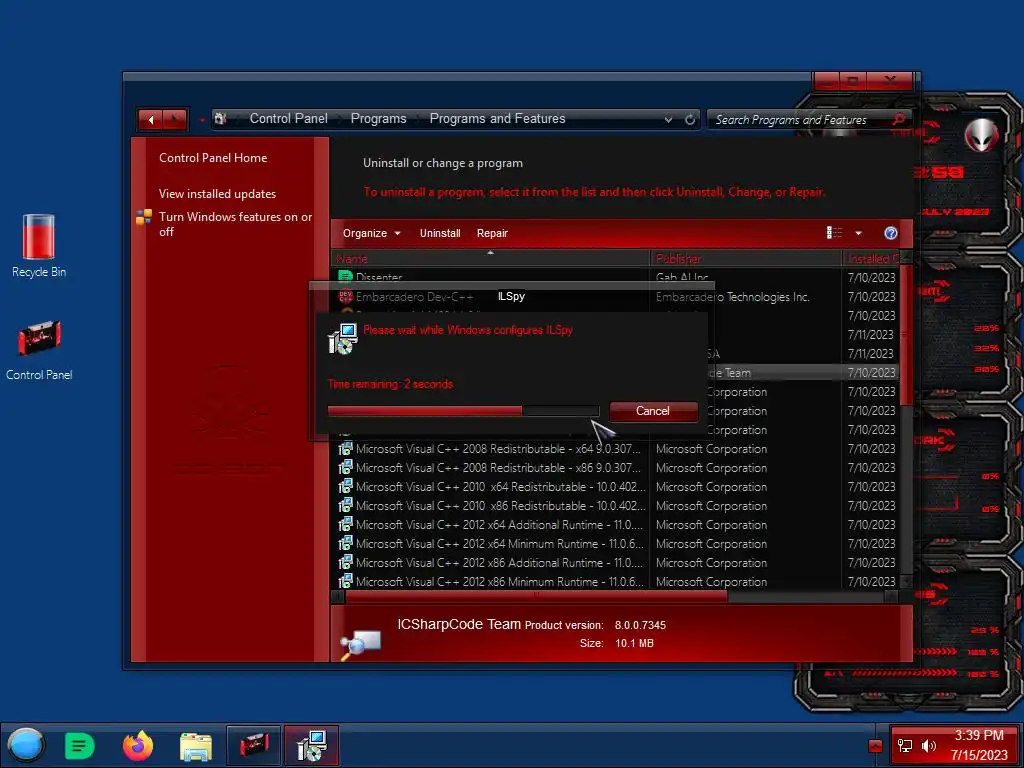Open Programs breadcrumb in address bar

point(379,119)
